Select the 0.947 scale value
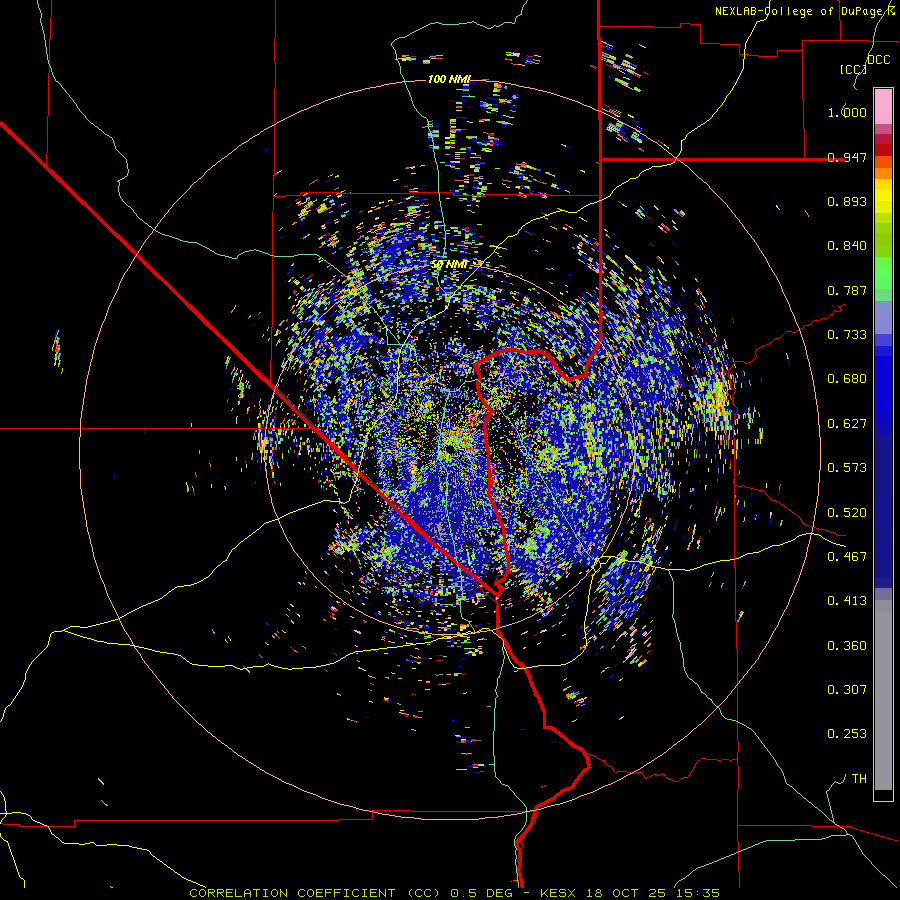 [847, 157]
